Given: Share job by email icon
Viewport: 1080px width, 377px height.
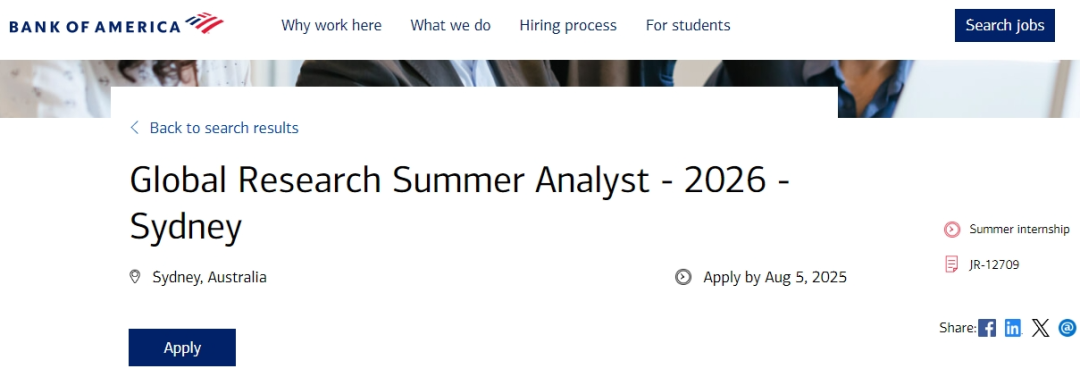Looking at the screenshot, I should point(1067,327).
